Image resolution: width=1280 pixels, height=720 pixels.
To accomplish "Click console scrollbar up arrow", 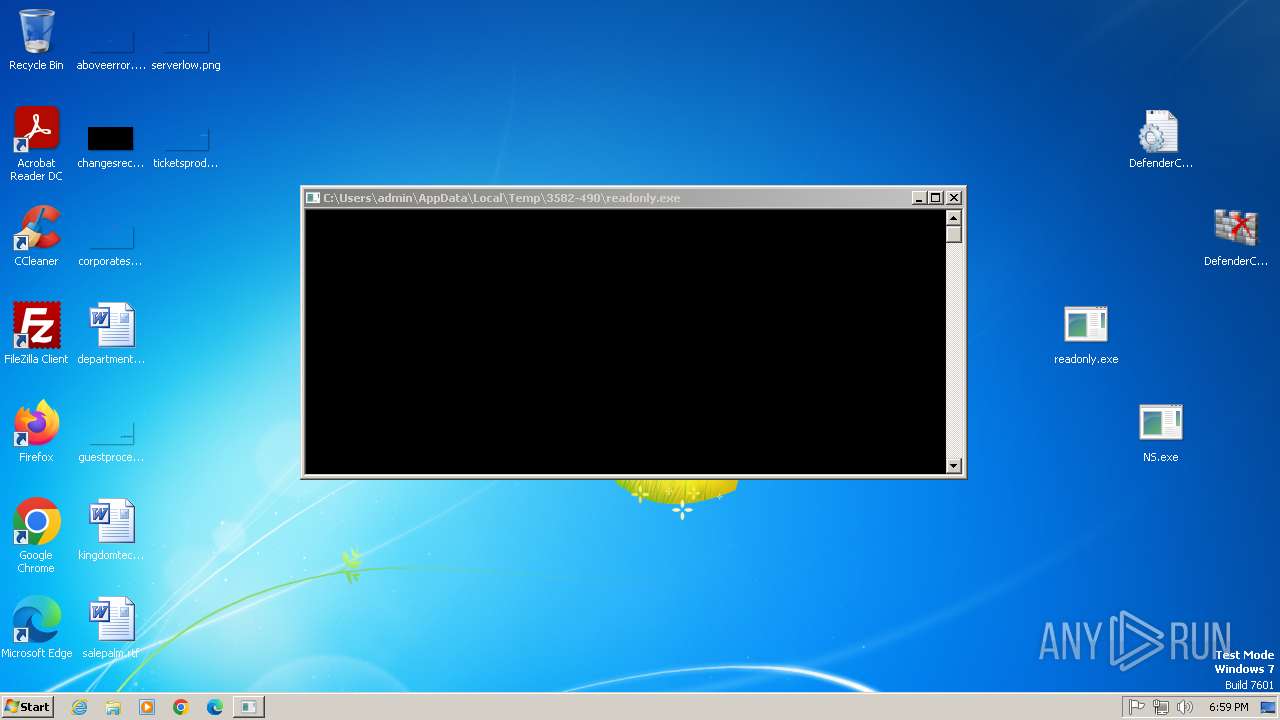I will pos(954,217).
